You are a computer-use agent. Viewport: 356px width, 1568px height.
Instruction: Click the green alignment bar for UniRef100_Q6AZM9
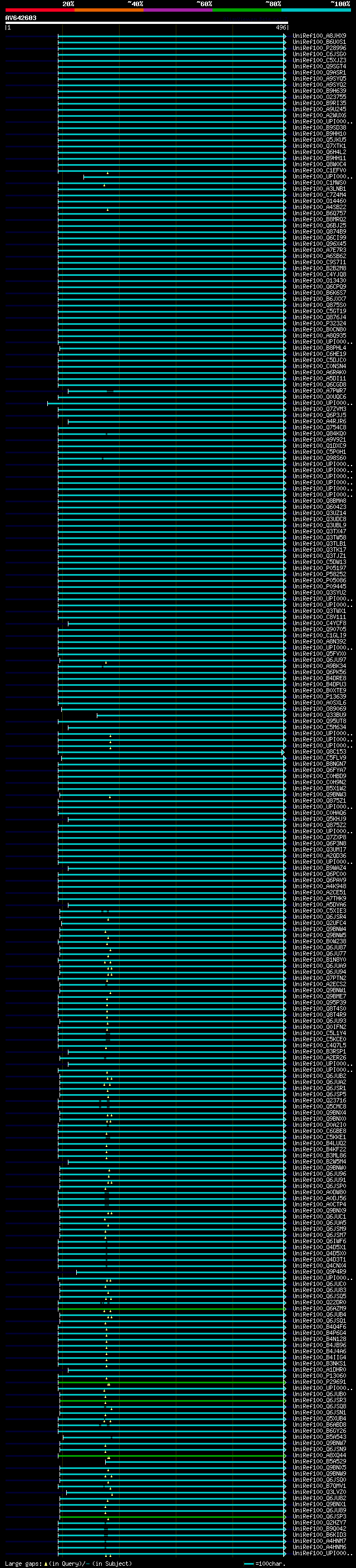172,1309
